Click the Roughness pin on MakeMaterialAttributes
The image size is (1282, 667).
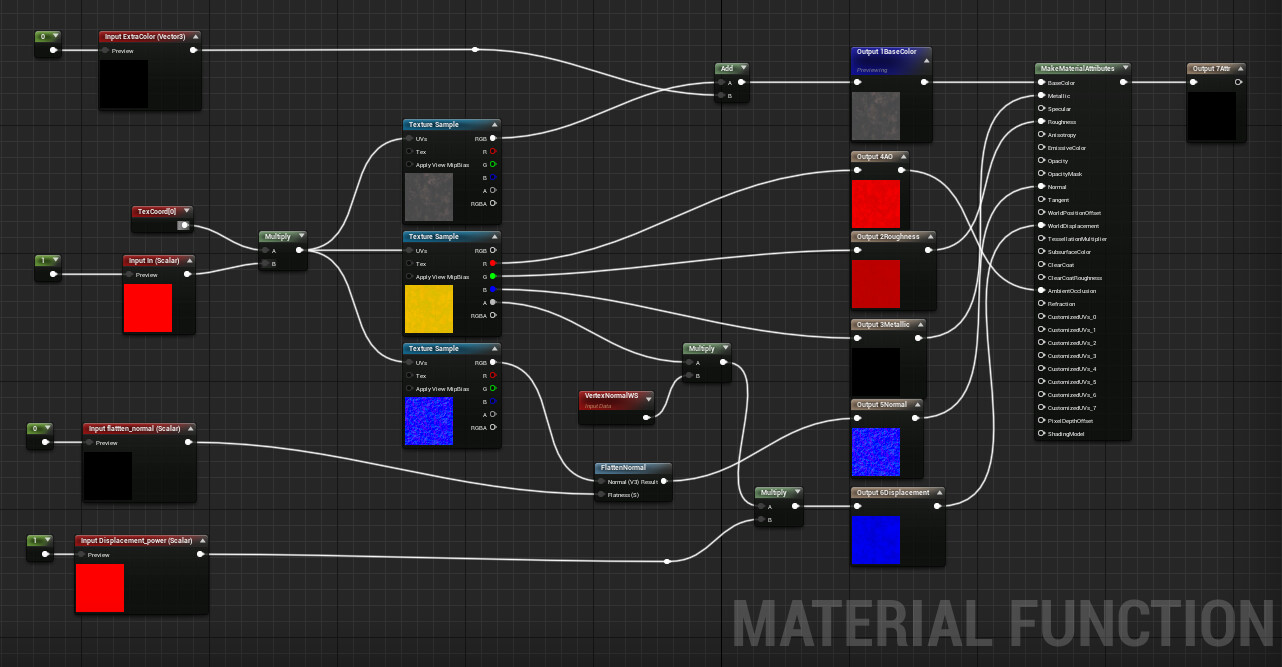coord(1041,122)
